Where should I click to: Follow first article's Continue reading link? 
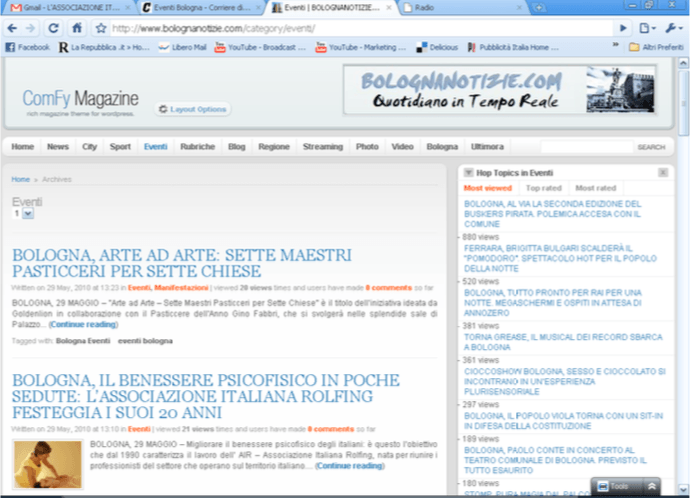point(83,324)
